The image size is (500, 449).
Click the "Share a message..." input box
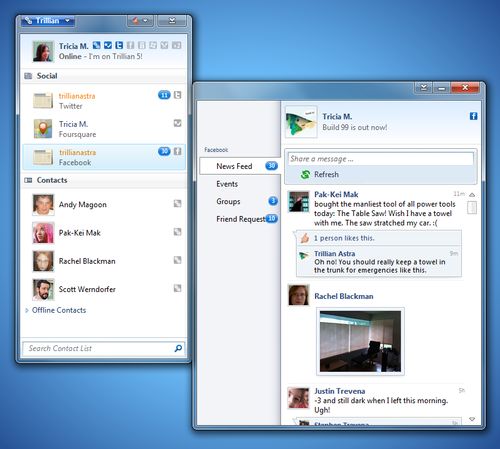click(x=381, y=159)
